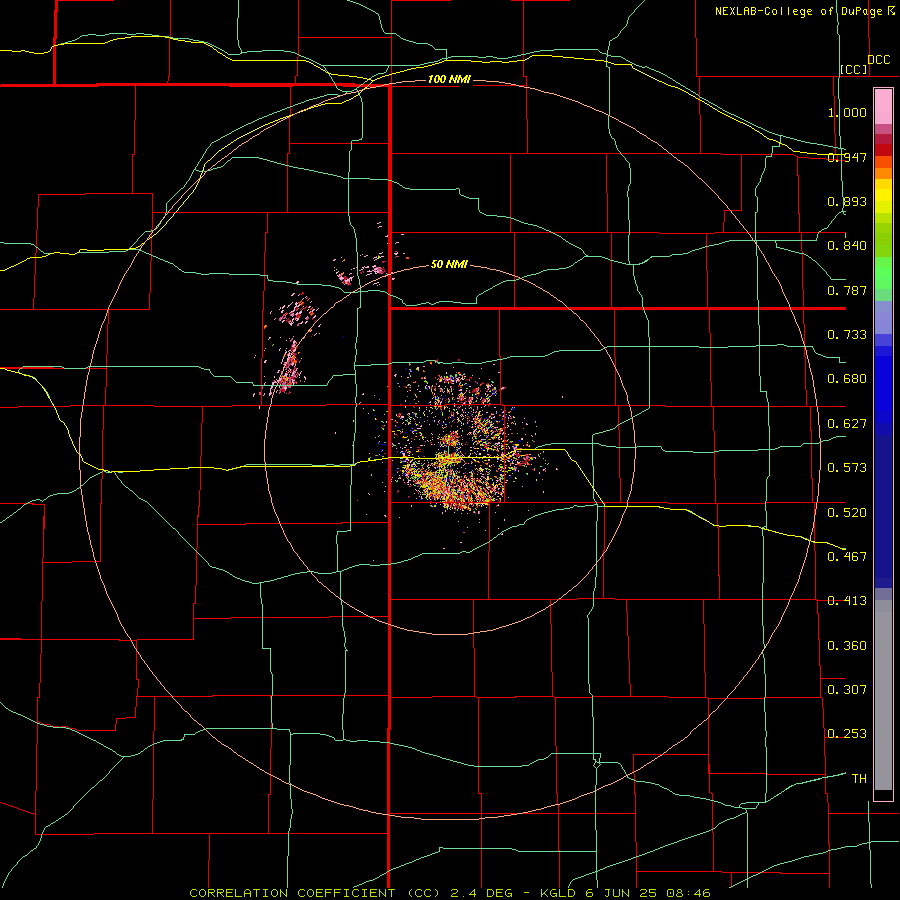
Task: Pick the periwinkle color bar segment
Action: (883, 318)
